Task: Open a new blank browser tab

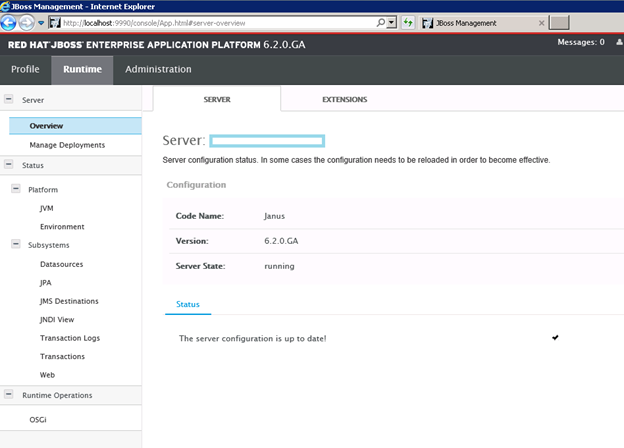Action: point(559,23)
